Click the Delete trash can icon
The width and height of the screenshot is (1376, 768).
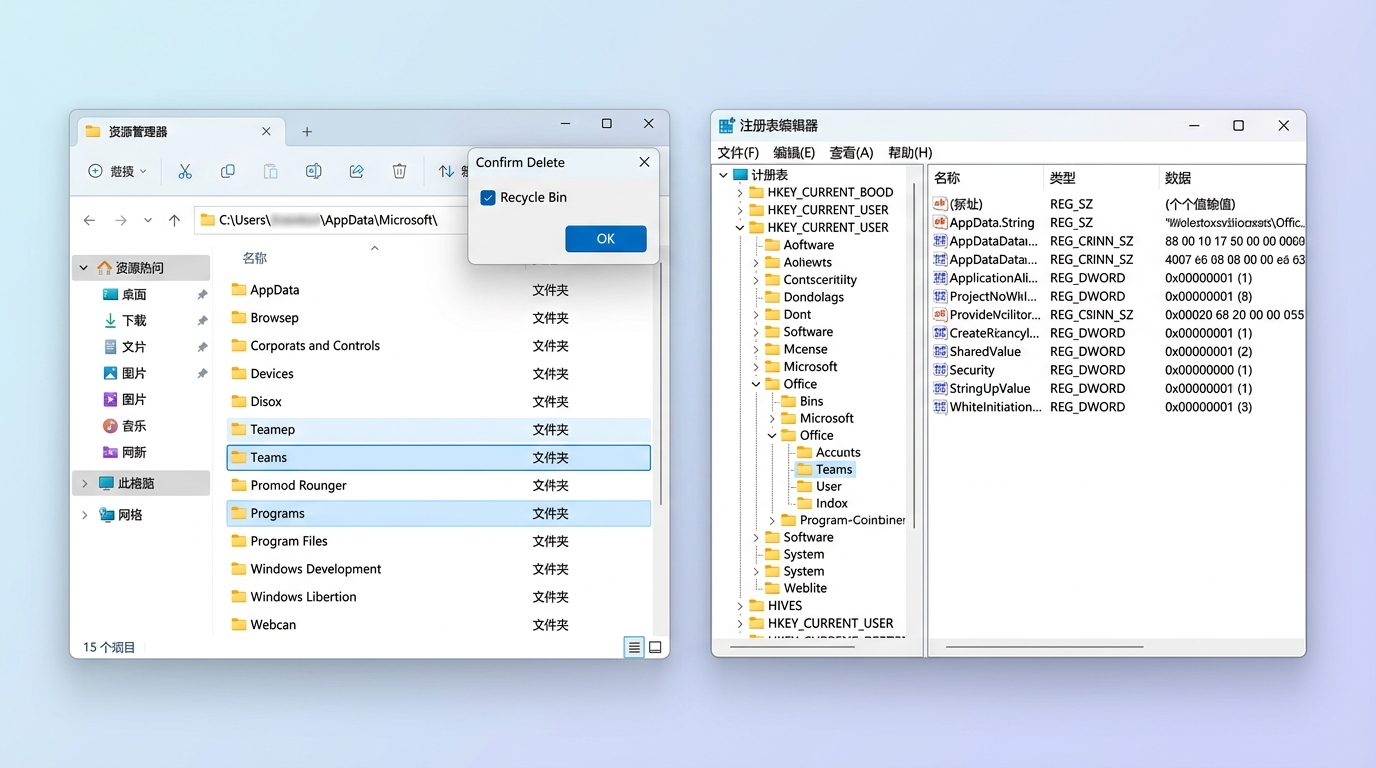coord(399,172)
